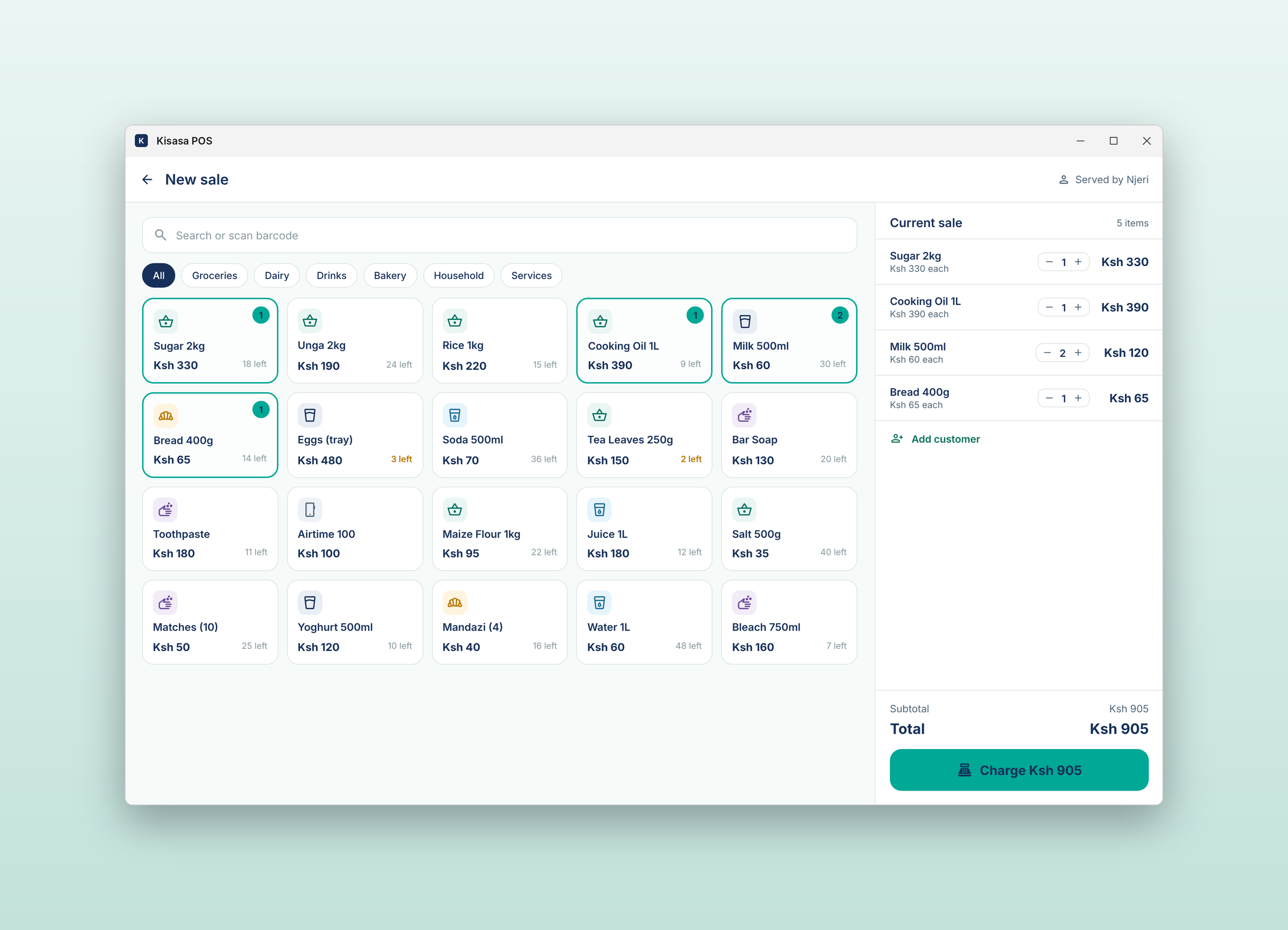Viewport: 1288px width, 930px height.
Task: Select the All category filter
Action: click(158, 275)
